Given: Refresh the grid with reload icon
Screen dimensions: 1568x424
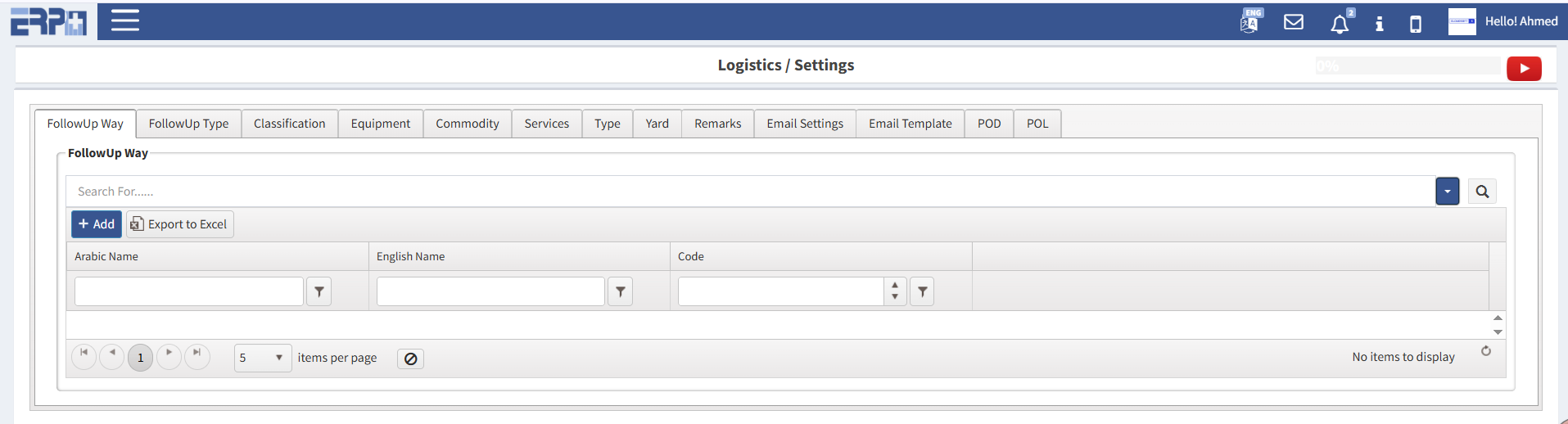Looking at the screenshot, I should (x=1486, y=351).
